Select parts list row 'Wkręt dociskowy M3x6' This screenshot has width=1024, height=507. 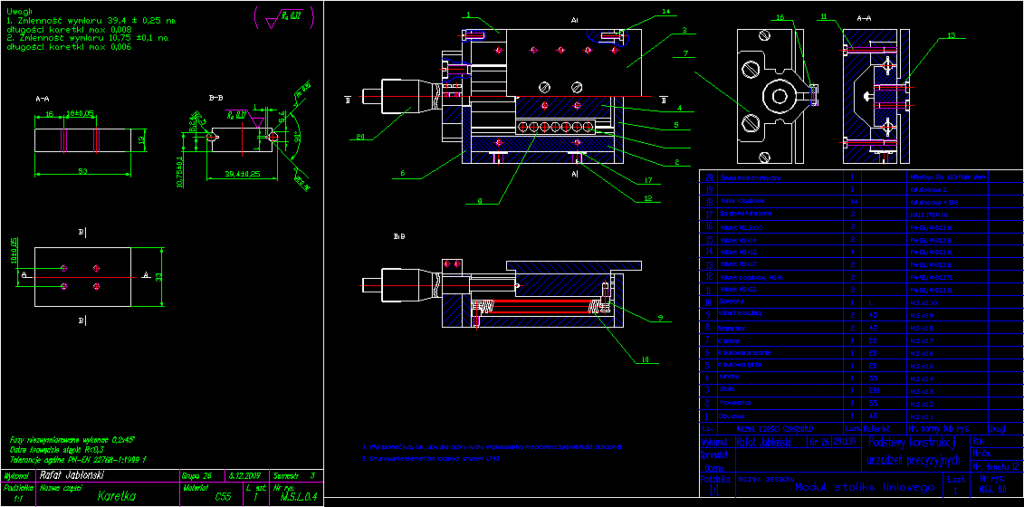click(753, 276)
